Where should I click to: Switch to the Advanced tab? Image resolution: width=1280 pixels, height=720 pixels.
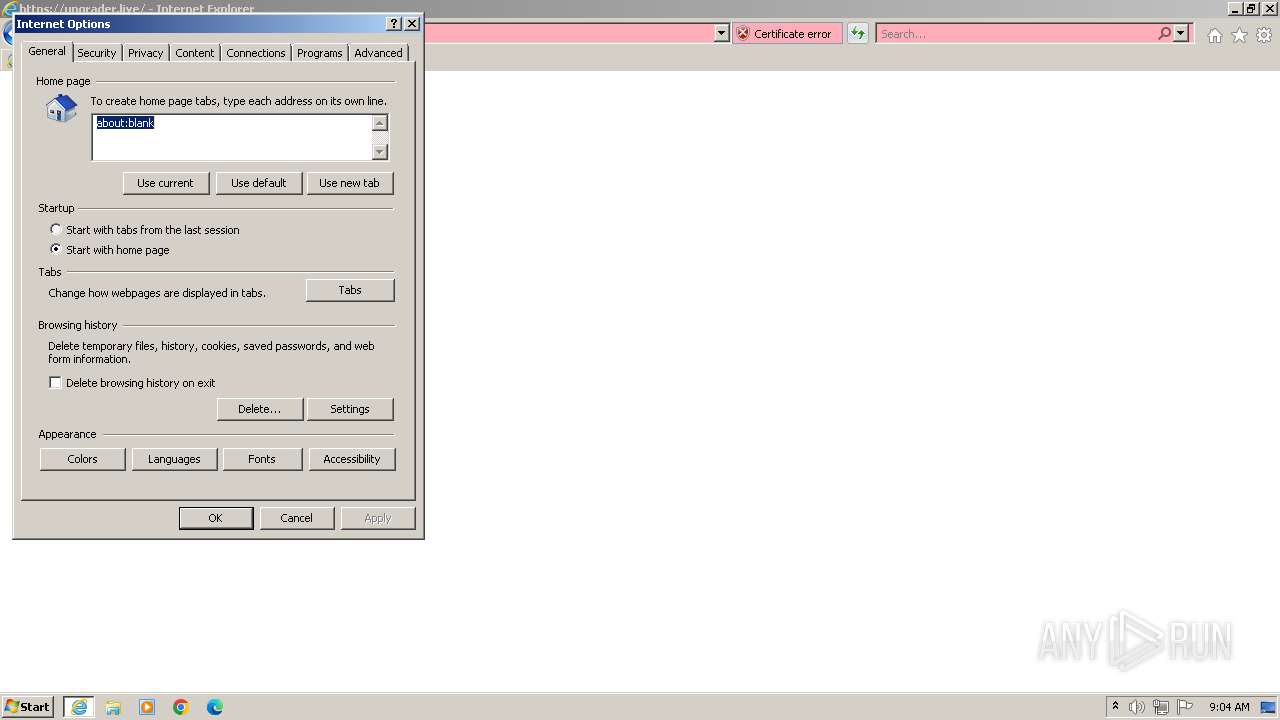pyautogui.click(x=378, y=53)
